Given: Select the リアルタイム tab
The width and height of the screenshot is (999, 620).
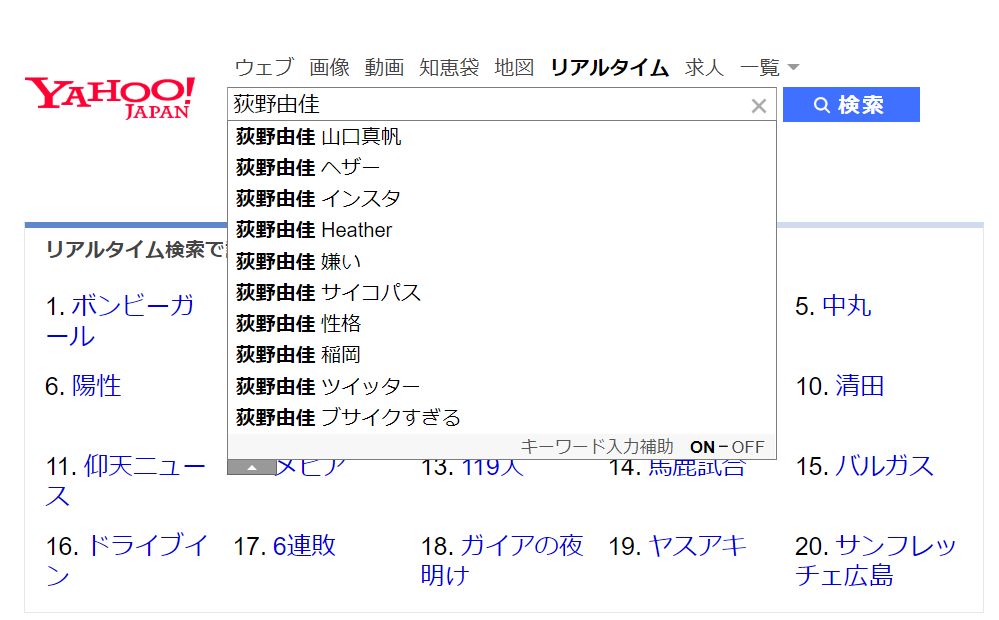Looking at the screenshot, I should [610, 67].
